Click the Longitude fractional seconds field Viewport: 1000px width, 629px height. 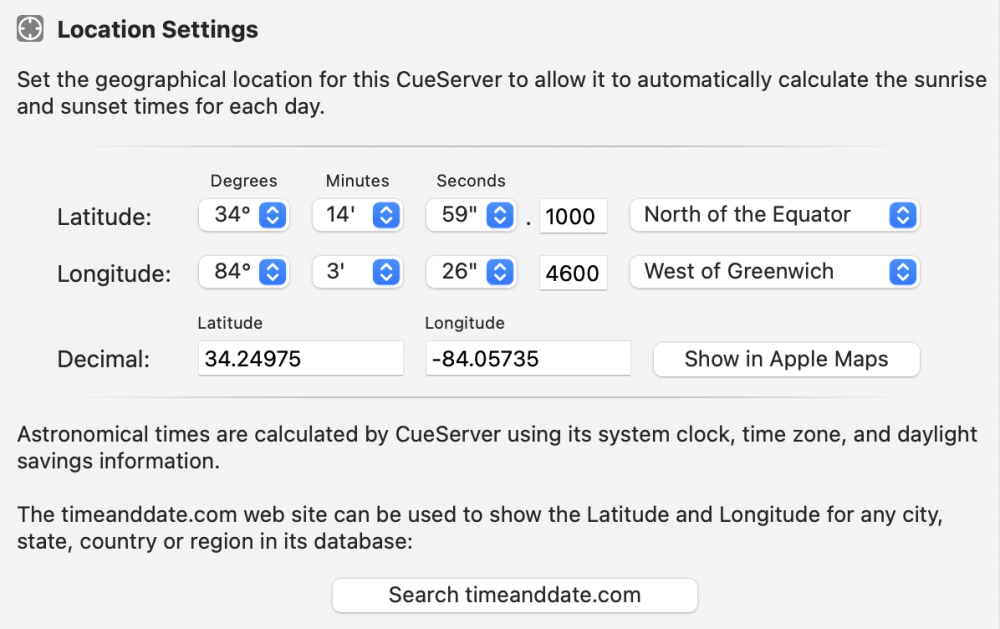point(572,273)
